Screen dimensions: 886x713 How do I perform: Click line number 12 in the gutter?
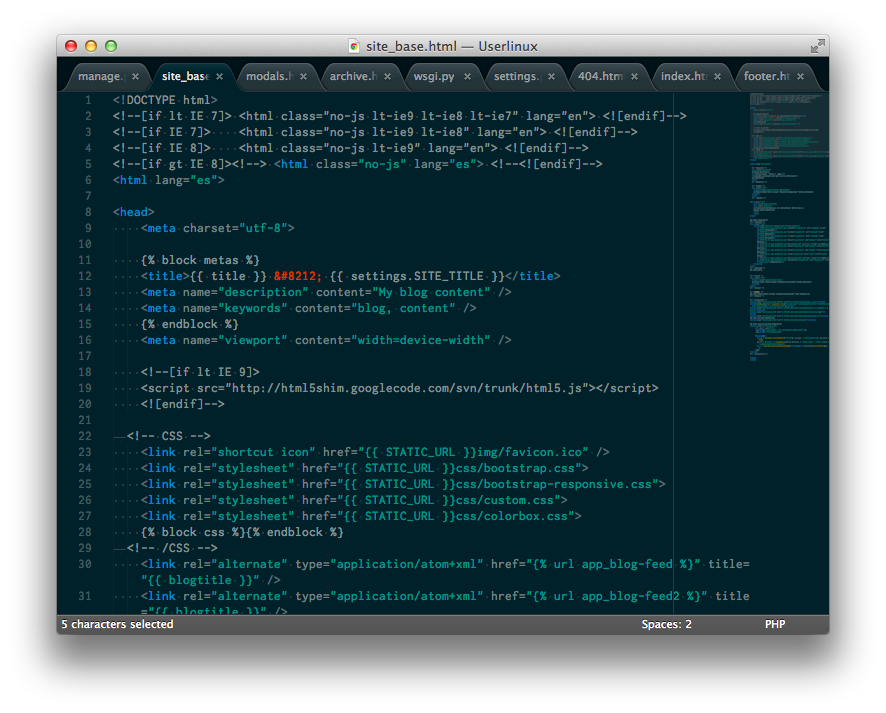coord(85,276)
